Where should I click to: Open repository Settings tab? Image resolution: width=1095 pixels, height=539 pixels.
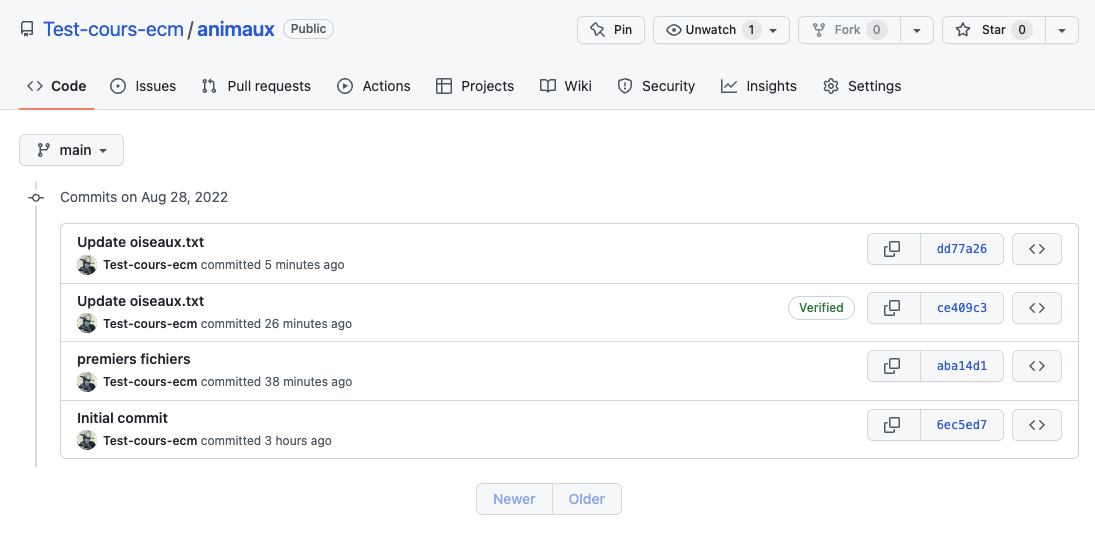tap(862, 86)
